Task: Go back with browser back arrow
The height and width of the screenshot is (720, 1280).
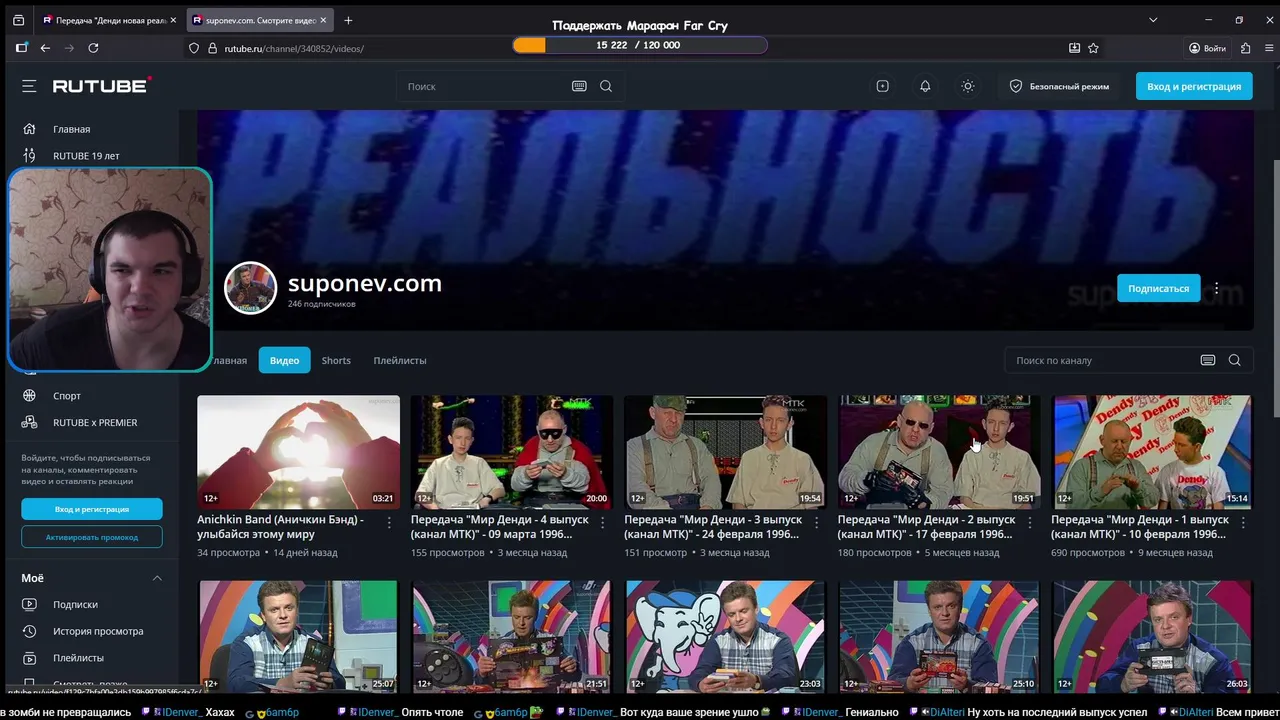Action: coord(45,48)
